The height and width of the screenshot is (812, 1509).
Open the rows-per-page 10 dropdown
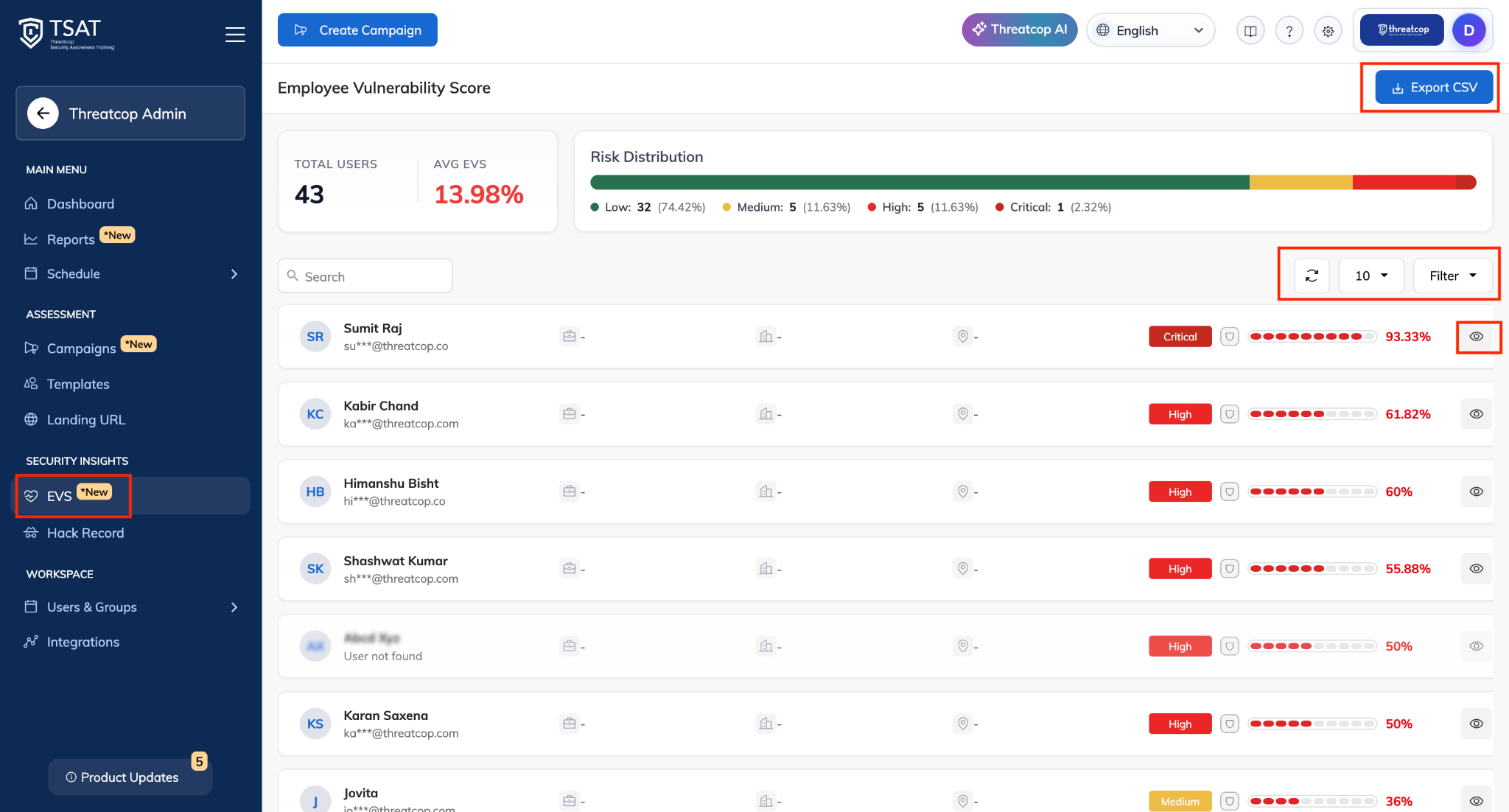[x=1370, y=276]
